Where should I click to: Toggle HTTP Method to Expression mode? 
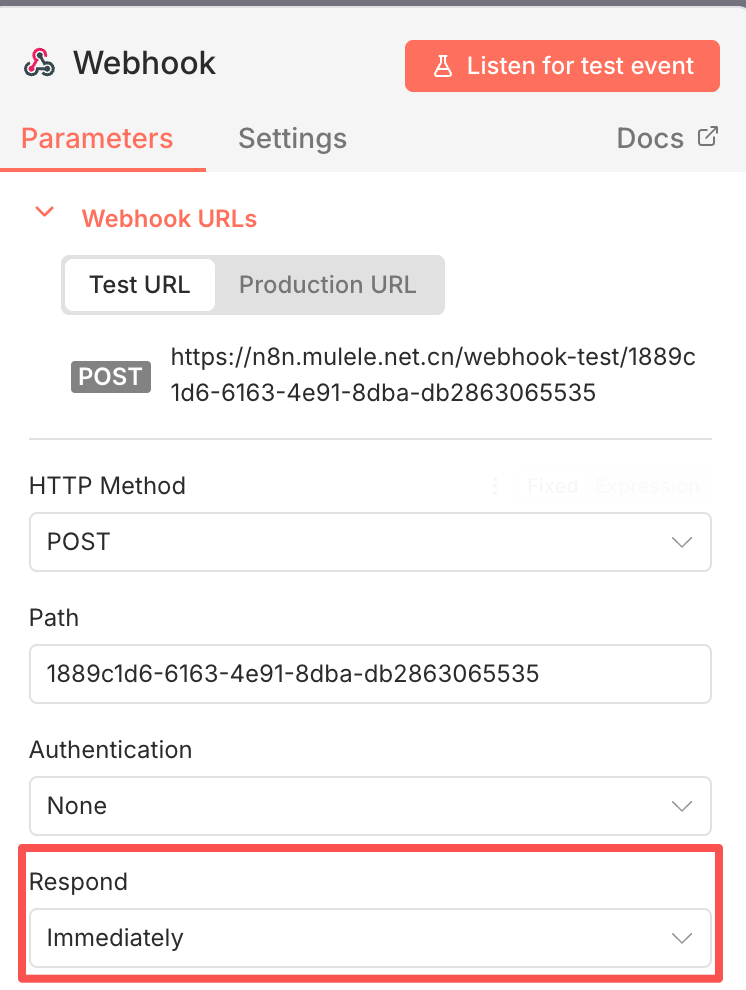646,486
